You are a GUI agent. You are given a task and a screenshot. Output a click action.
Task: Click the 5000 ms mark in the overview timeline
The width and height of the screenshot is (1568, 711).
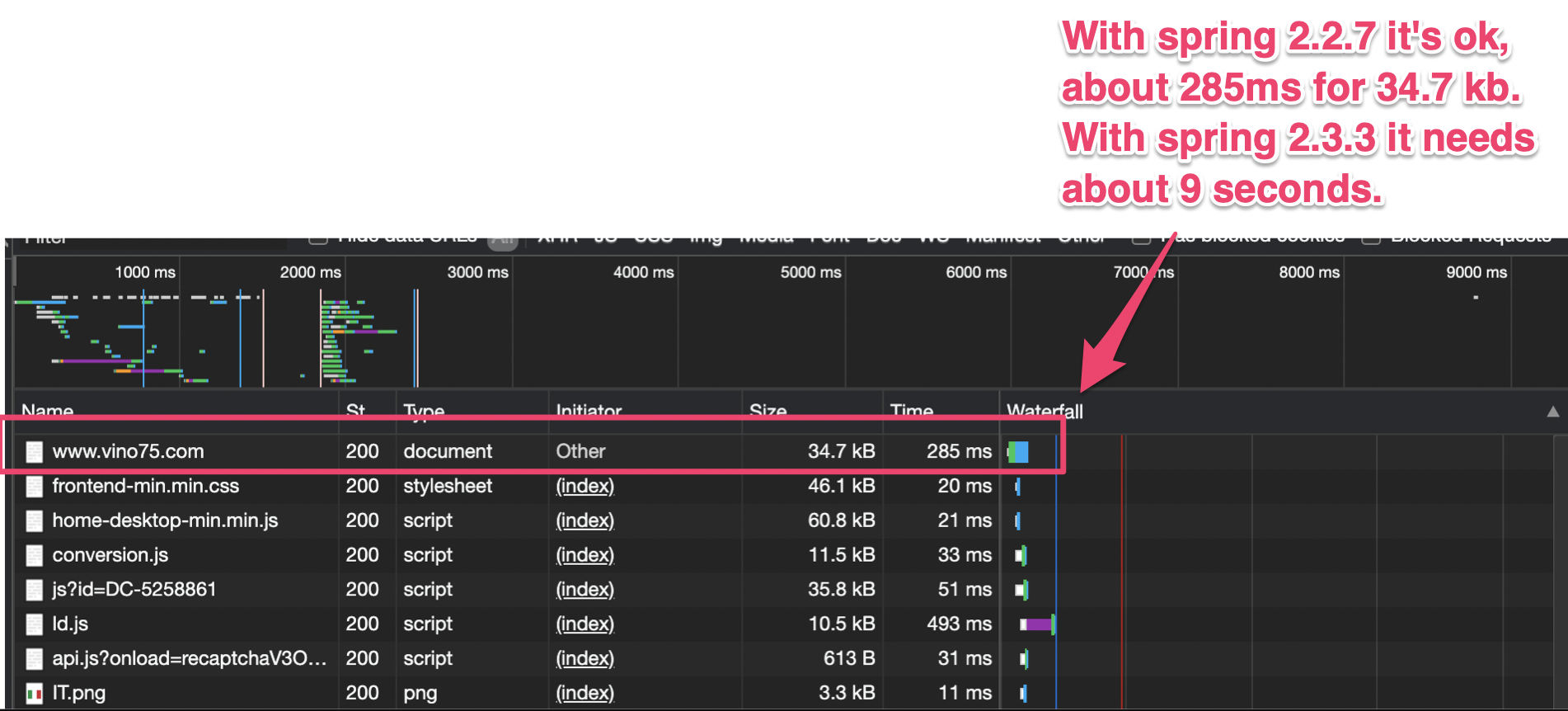coord(810,272)
